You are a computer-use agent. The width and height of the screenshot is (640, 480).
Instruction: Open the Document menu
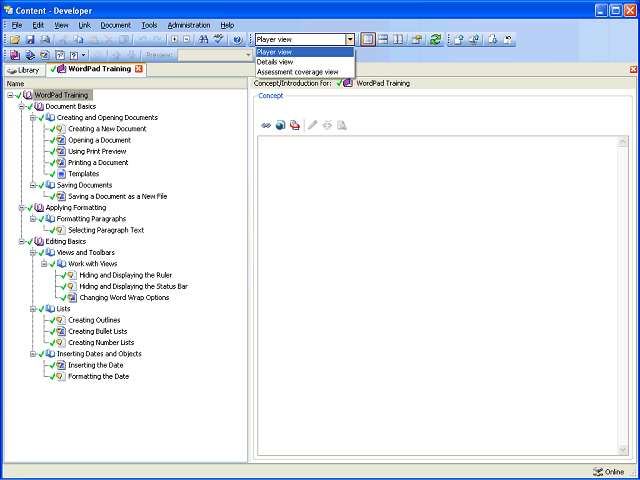tap(116, 25)
